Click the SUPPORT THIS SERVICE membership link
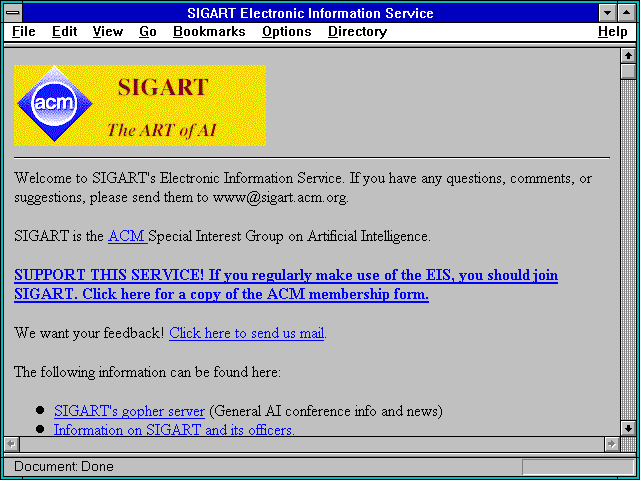Viewport: 640px width, 480px height. (286, 284)
